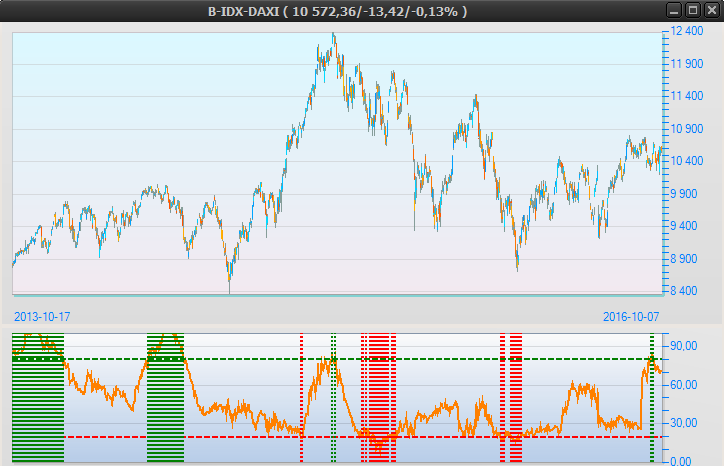This screenshot has height=466, width=724.
Task: Click the 8 400 price axis label
Action: pyautogui.click(x=684, y=291)
